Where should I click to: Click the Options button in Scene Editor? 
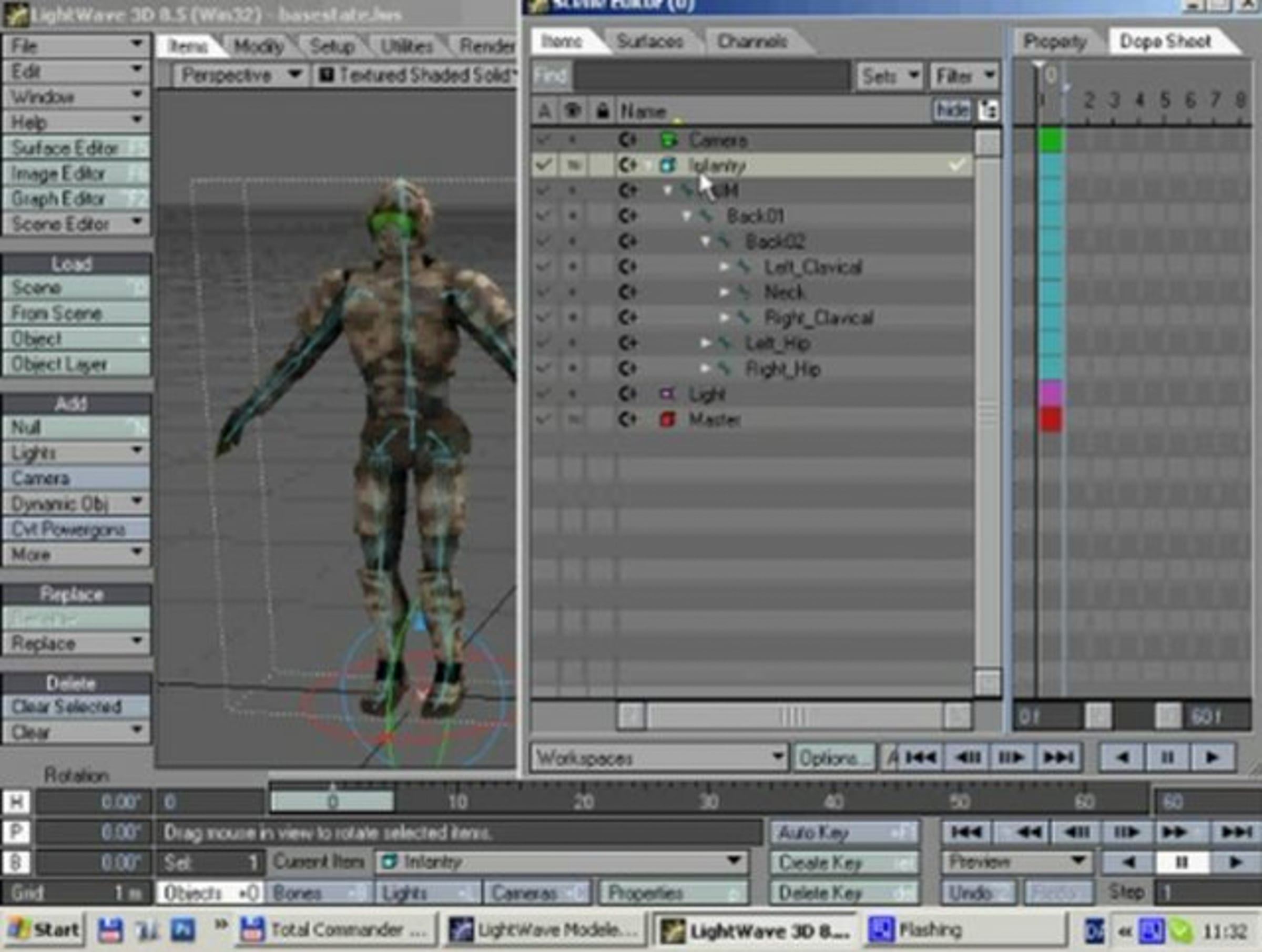833,758
